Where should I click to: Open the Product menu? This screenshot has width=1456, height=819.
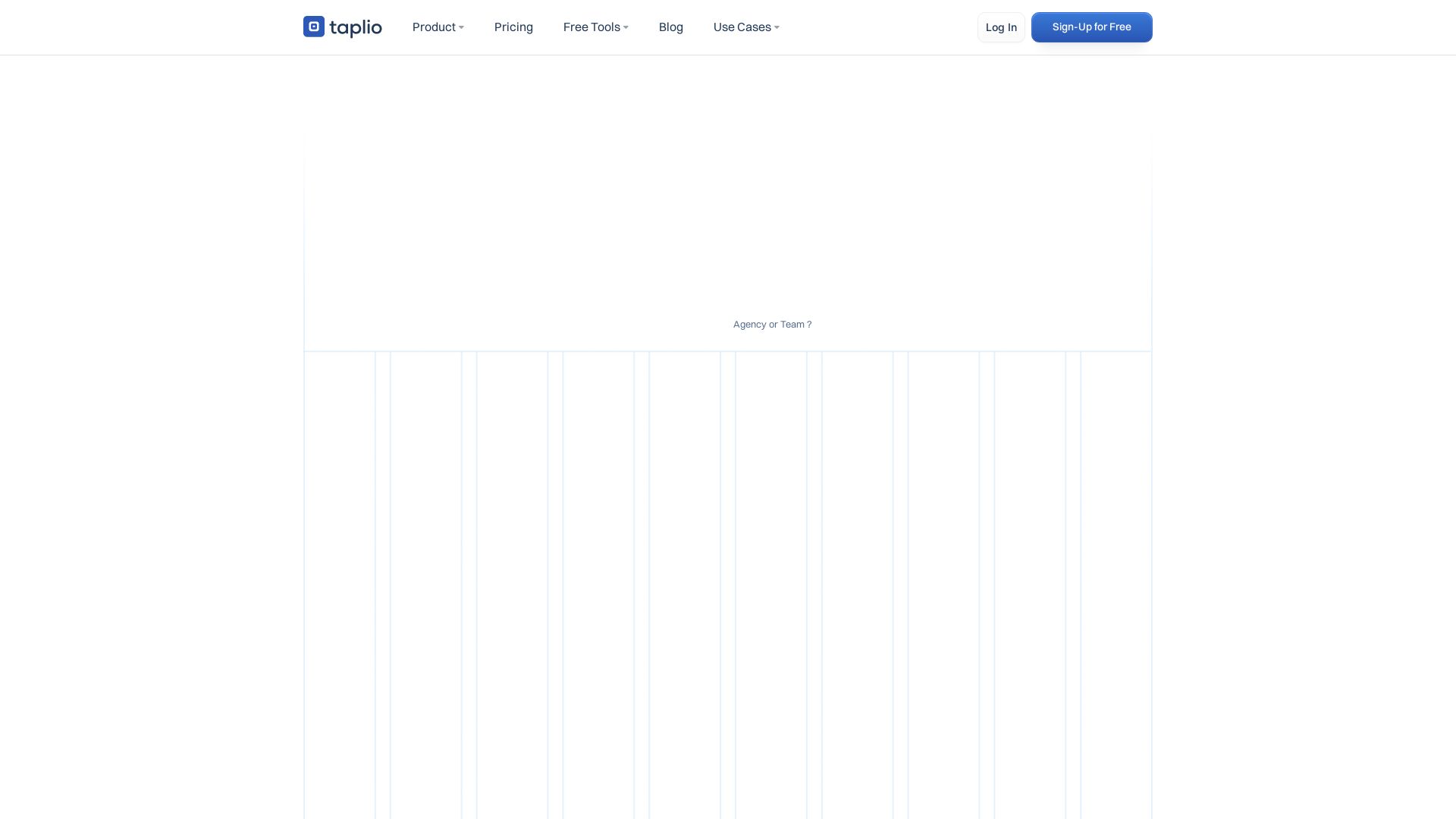click(x=434, y=27)
